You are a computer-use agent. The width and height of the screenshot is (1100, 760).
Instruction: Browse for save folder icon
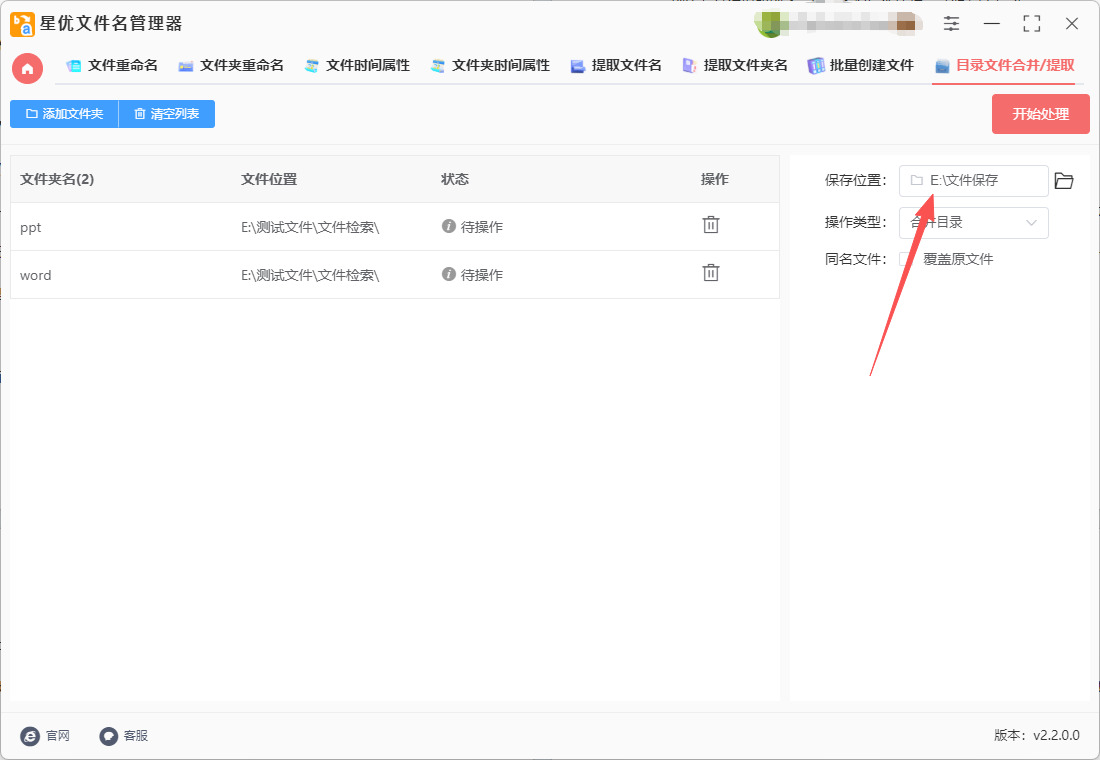click(x=1064, y=180)
